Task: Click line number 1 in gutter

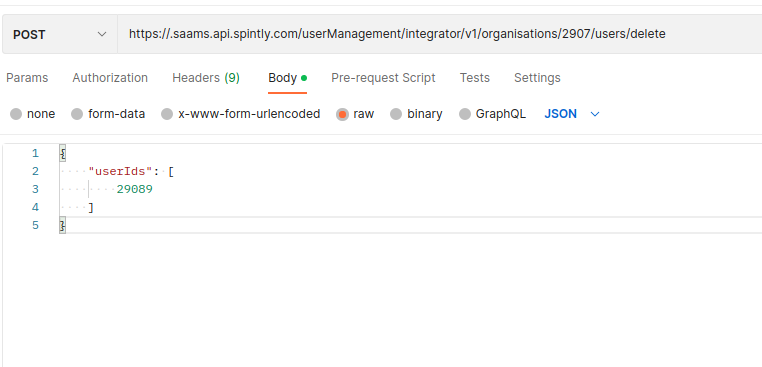Action: [35, 154]
